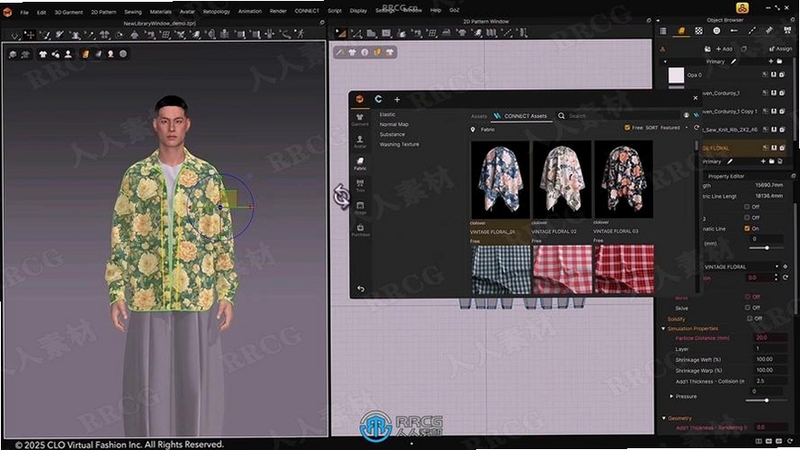Open the VINTAGE FLORAL fabric dropdown in Property Editor
This screenshot has width=800, height=450.
741,266
